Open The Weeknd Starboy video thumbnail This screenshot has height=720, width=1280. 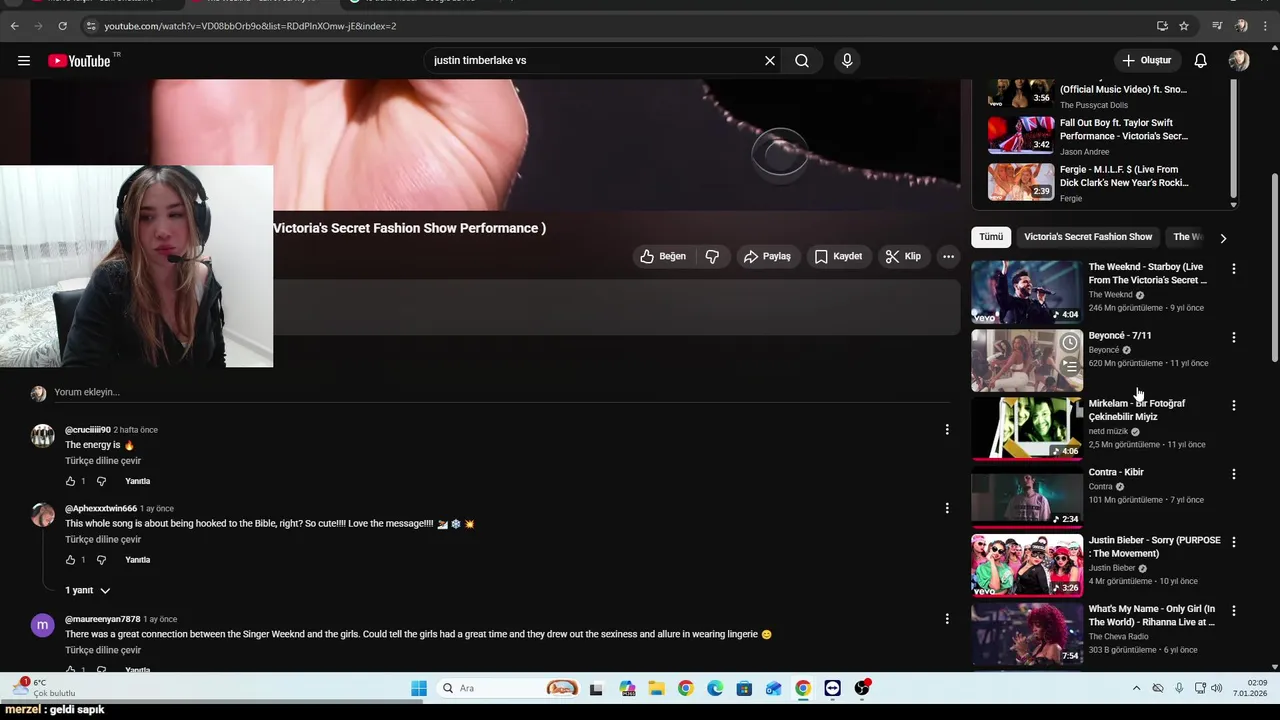(1027, 292)
